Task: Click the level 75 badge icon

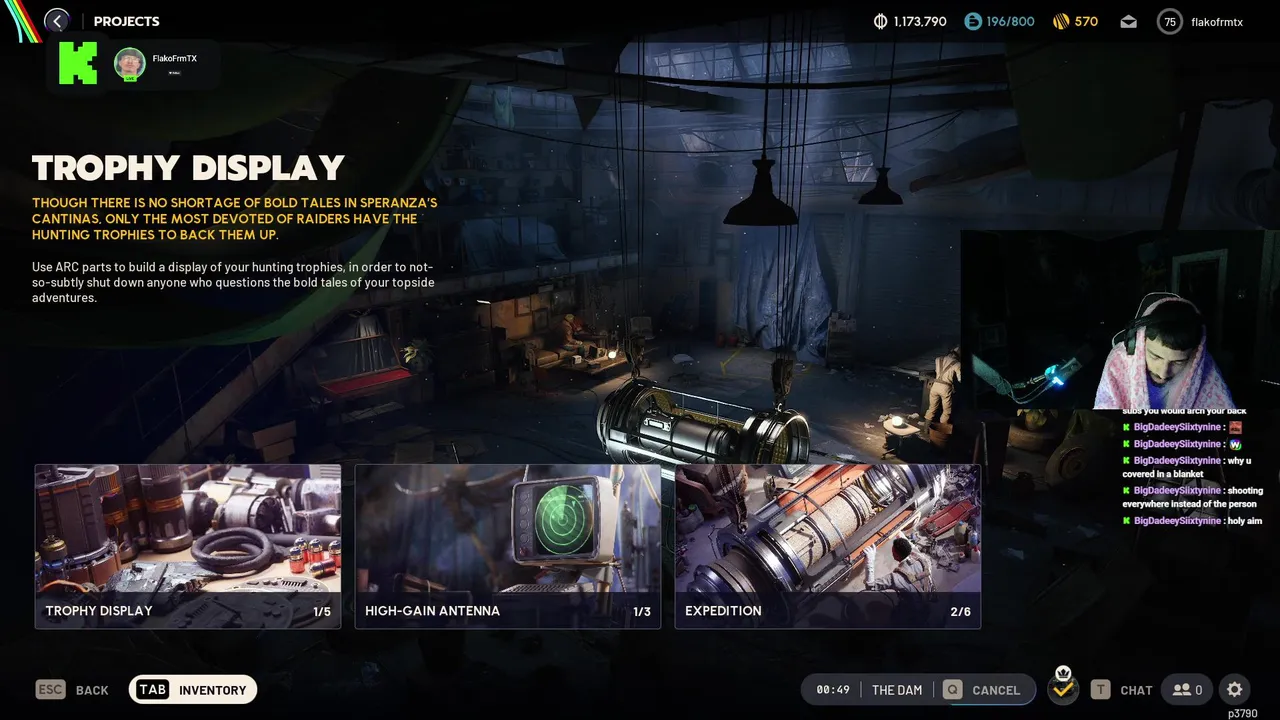Action: (1169, 21)
